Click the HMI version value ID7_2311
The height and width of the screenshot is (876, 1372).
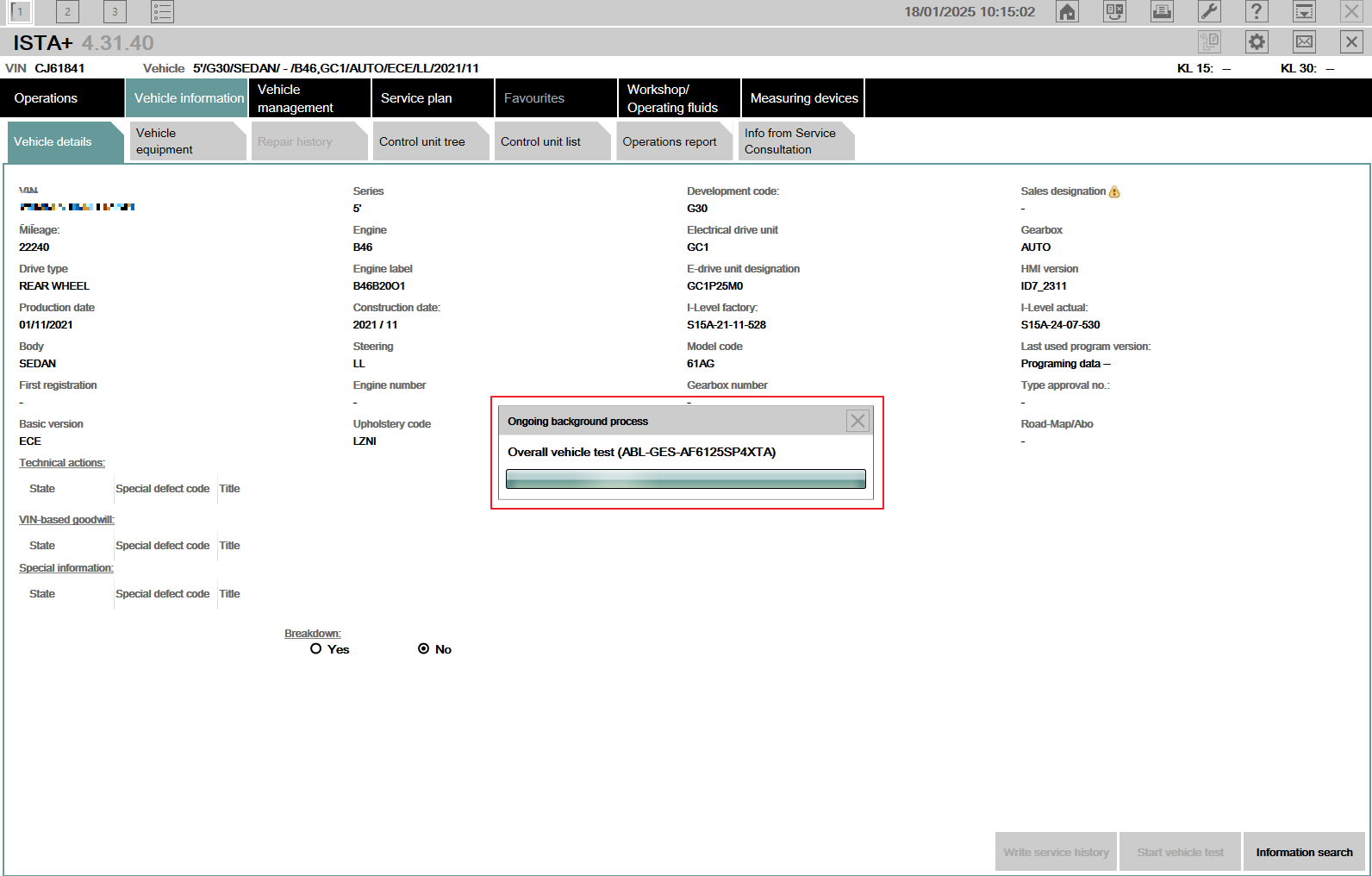(x=1044, y=286)
